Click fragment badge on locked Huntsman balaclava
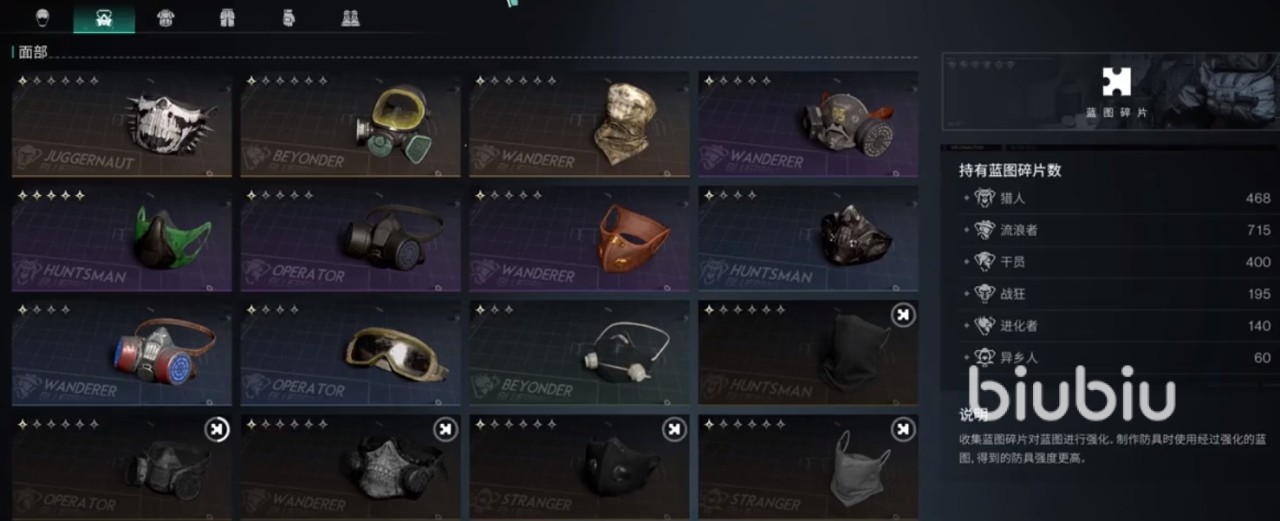This screenshot has height=521, width=1280. click(903, 316)
